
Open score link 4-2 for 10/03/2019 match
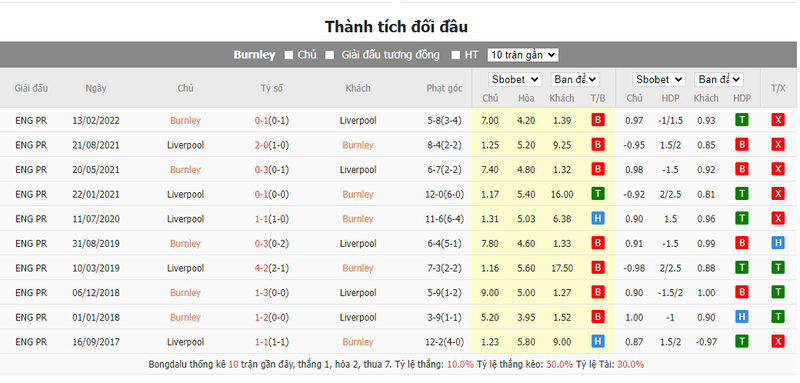click(x=261, y=268)
